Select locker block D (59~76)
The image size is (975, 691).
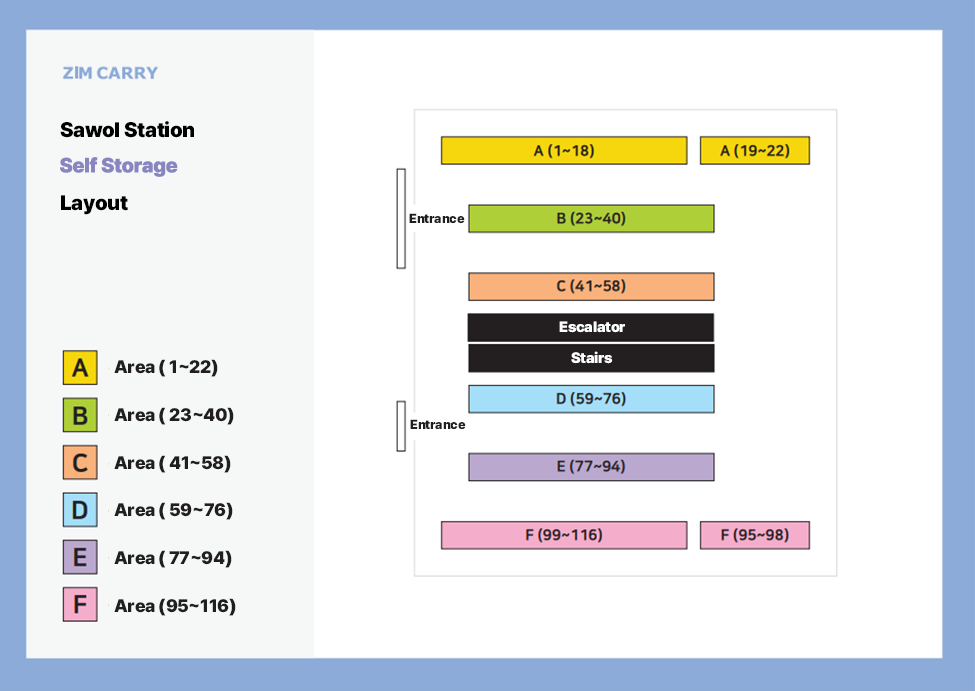click(591, 399)
